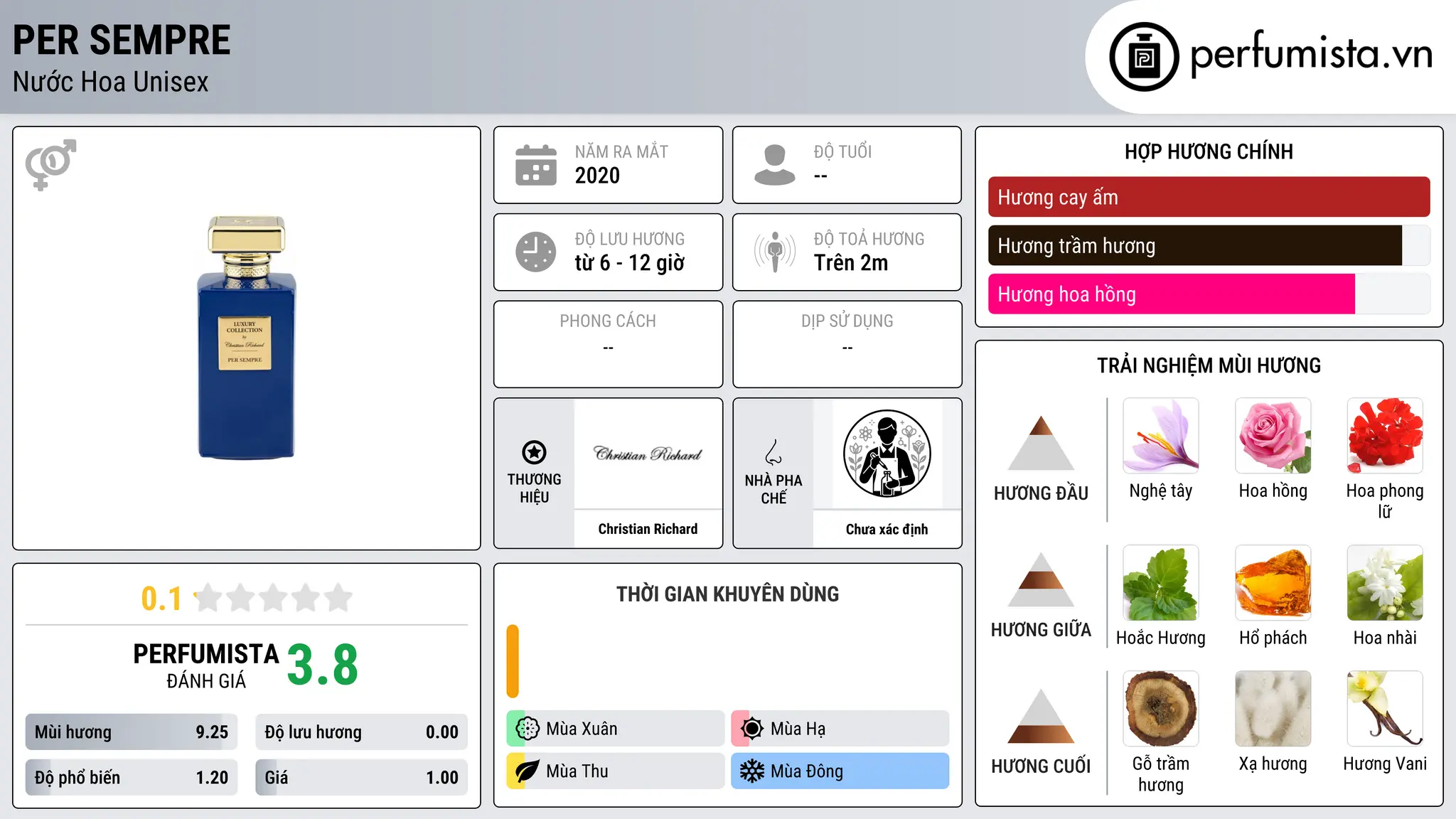This screenshot has height=819, width=1456.
Task: Click the star badge icon above Thương hiệu
Action: click(x=534, y=452)
